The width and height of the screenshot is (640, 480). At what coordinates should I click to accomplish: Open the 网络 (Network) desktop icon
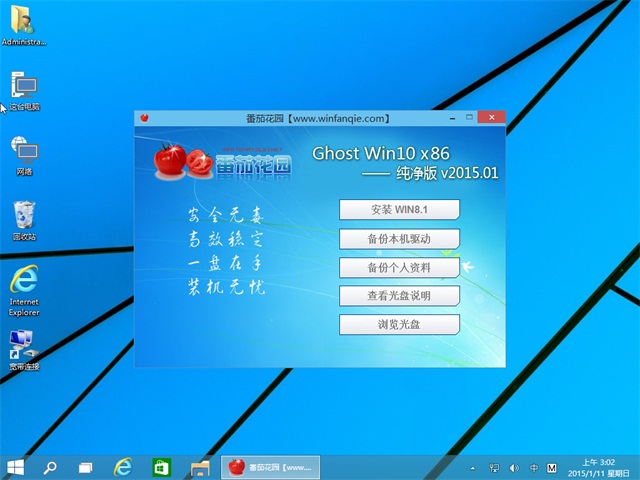click(x=24, y=152)
